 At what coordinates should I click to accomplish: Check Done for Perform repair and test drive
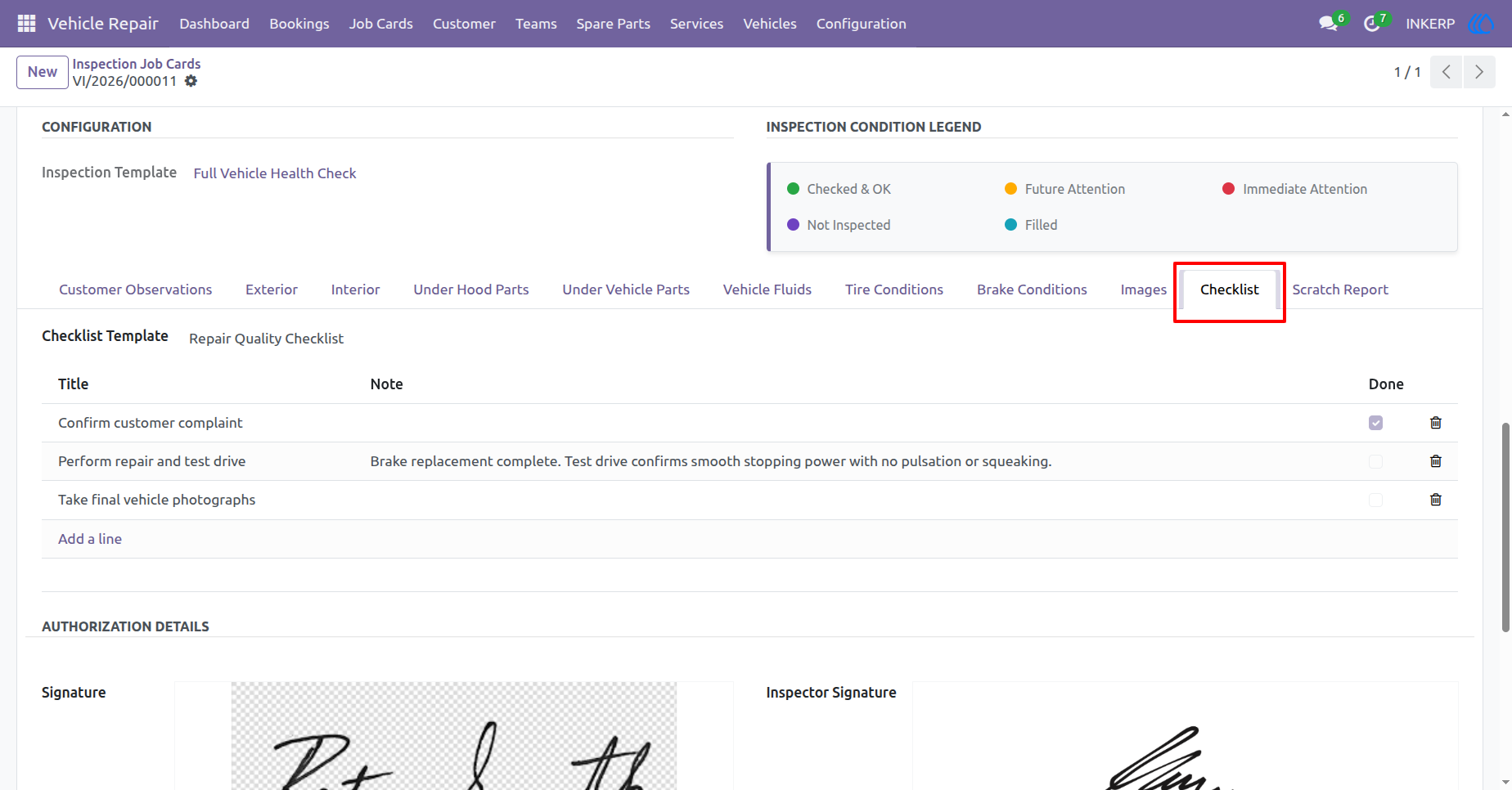coord(1376,461)
